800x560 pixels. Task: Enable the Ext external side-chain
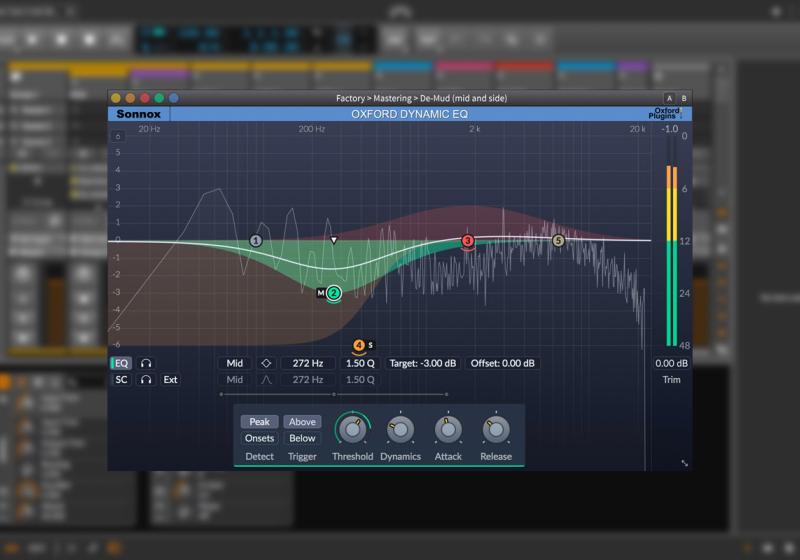tap(171, 380)
